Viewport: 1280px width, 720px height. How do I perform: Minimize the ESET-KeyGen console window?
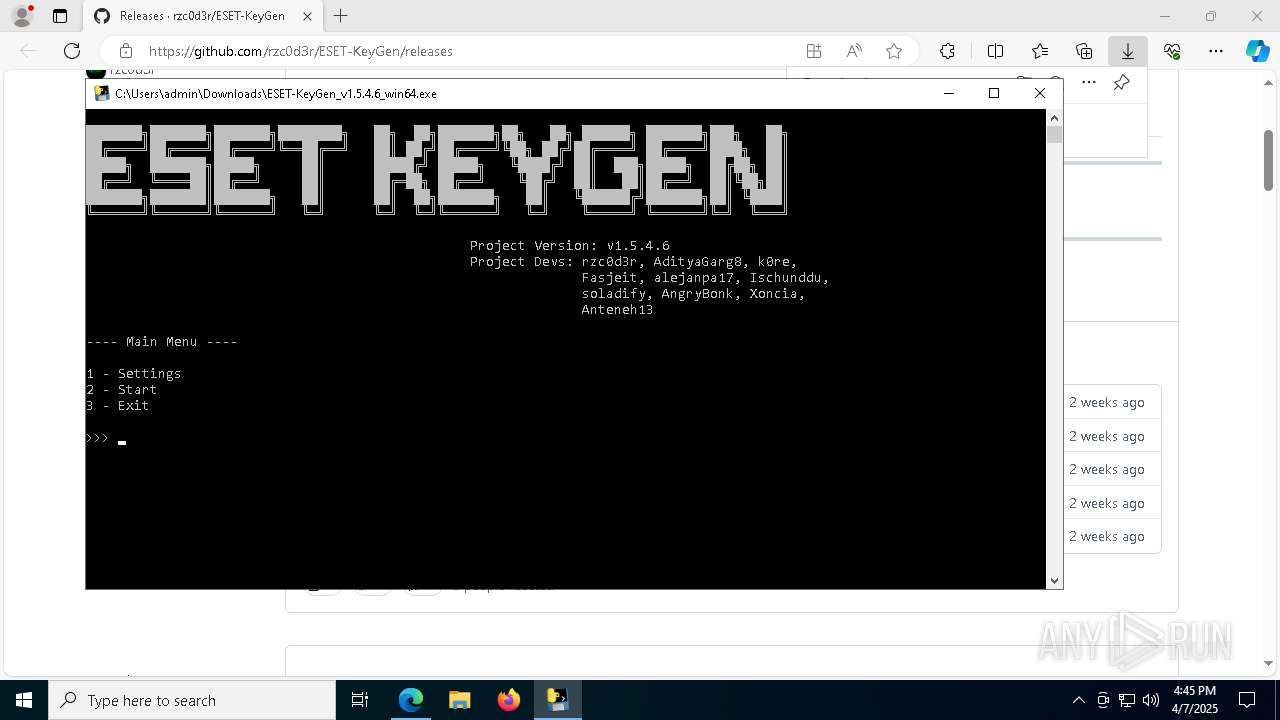tap(948, 93)
